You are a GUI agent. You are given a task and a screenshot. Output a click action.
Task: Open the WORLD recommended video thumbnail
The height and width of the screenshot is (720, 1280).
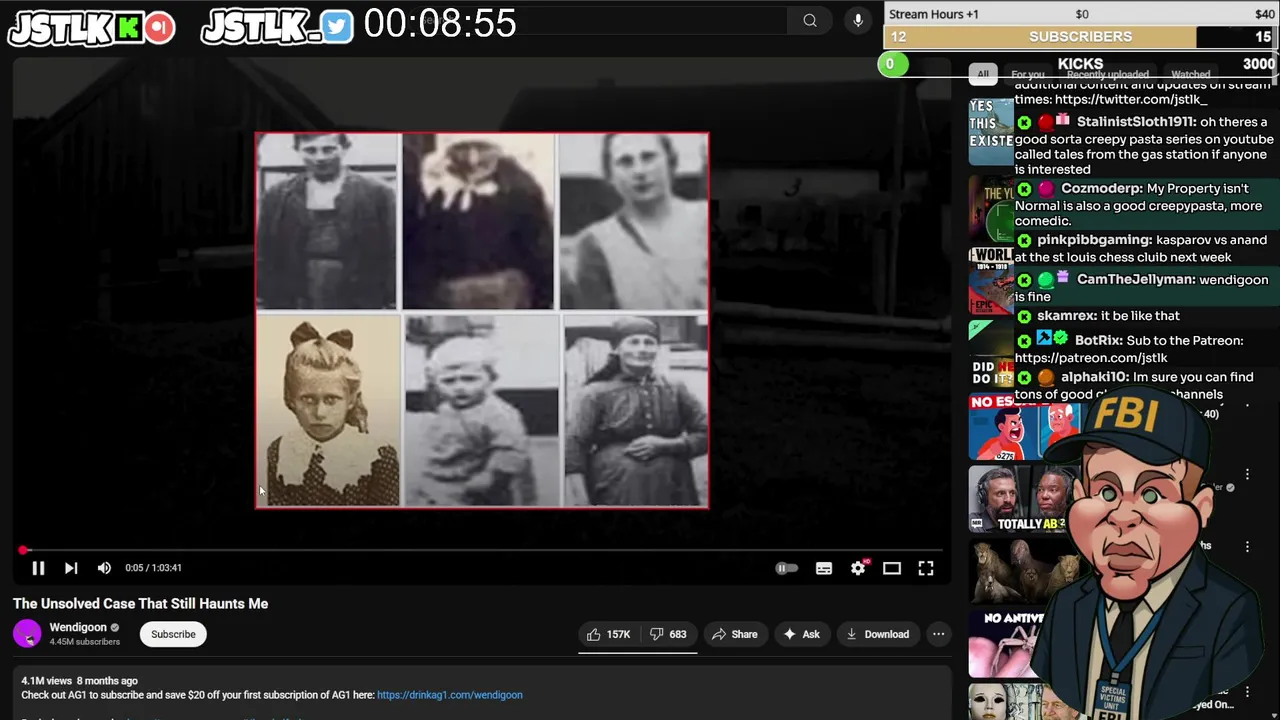pos(991,280)
